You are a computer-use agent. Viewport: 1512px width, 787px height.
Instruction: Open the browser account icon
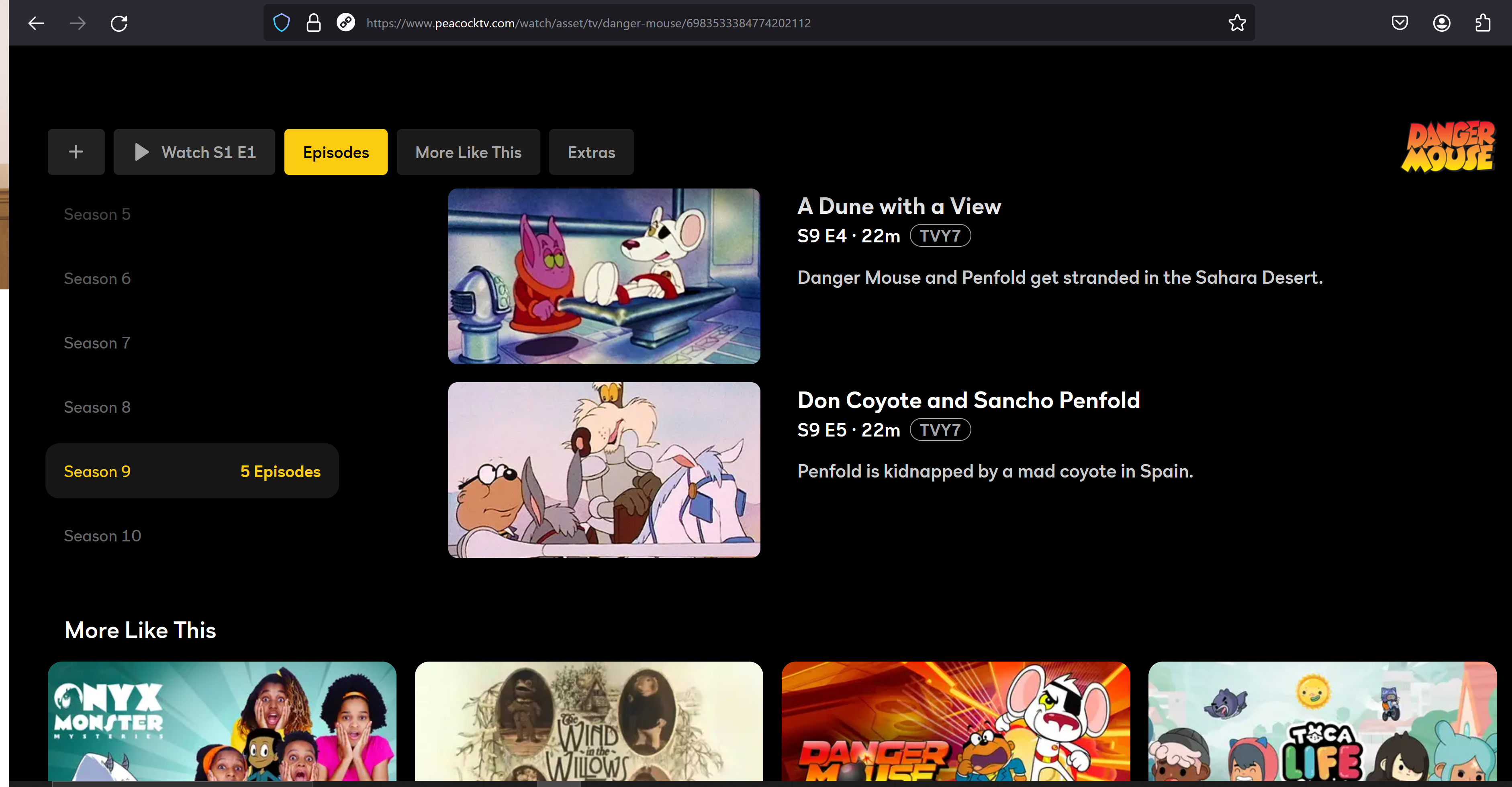click(x=1442, y=23)
